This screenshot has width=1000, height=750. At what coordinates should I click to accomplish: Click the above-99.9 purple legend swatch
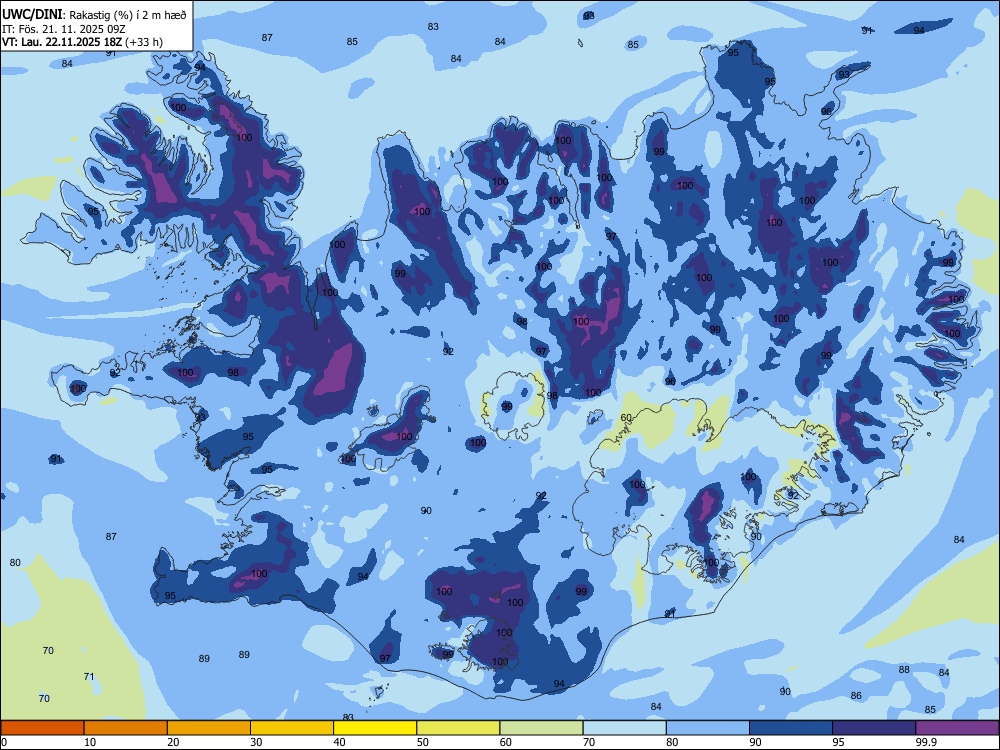point(957,728)
